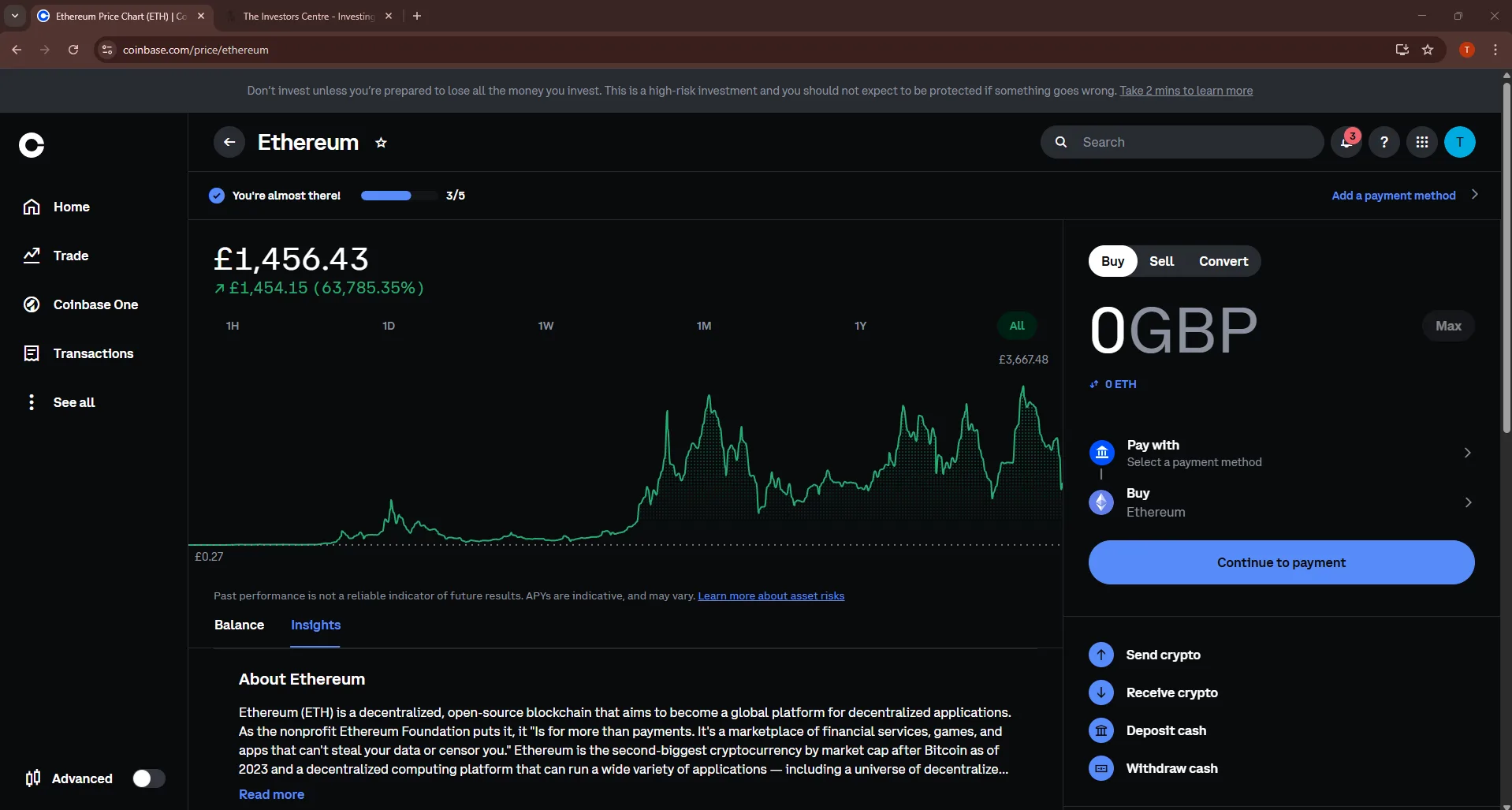Open the teal T profile avatar
The width and height of the screenshot is (1512, 810).
[x=1460, y=142]
